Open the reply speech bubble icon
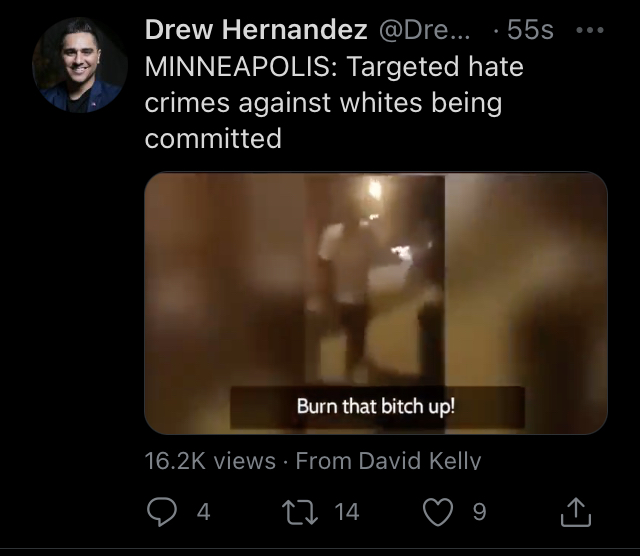This screenshot has width=640, height=556. [x=162, y=512]
